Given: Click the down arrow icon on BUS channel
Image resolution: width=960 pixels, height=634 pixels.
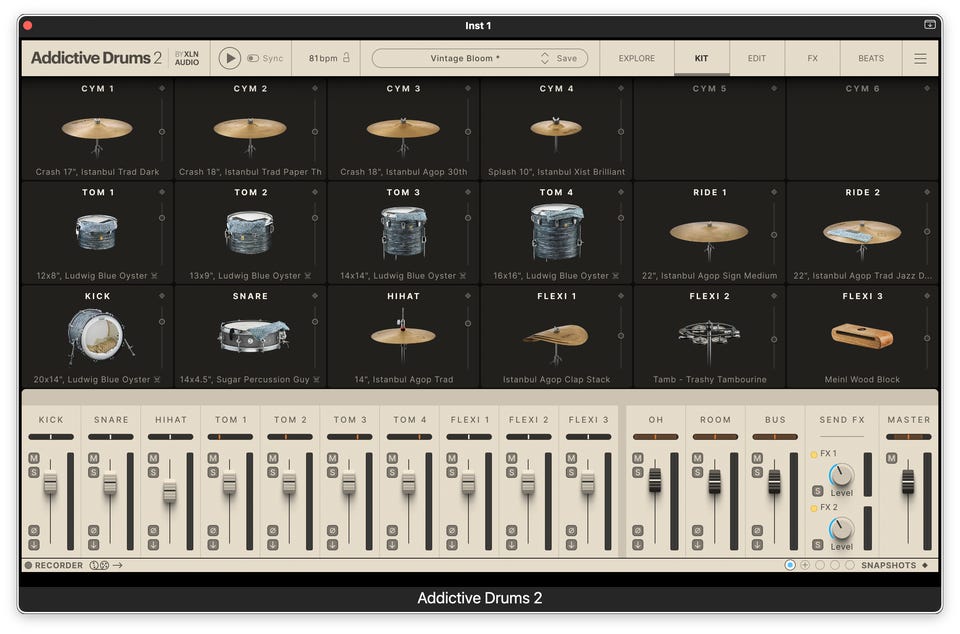Looking at the screenshot, I should click(x=757, y=544).
